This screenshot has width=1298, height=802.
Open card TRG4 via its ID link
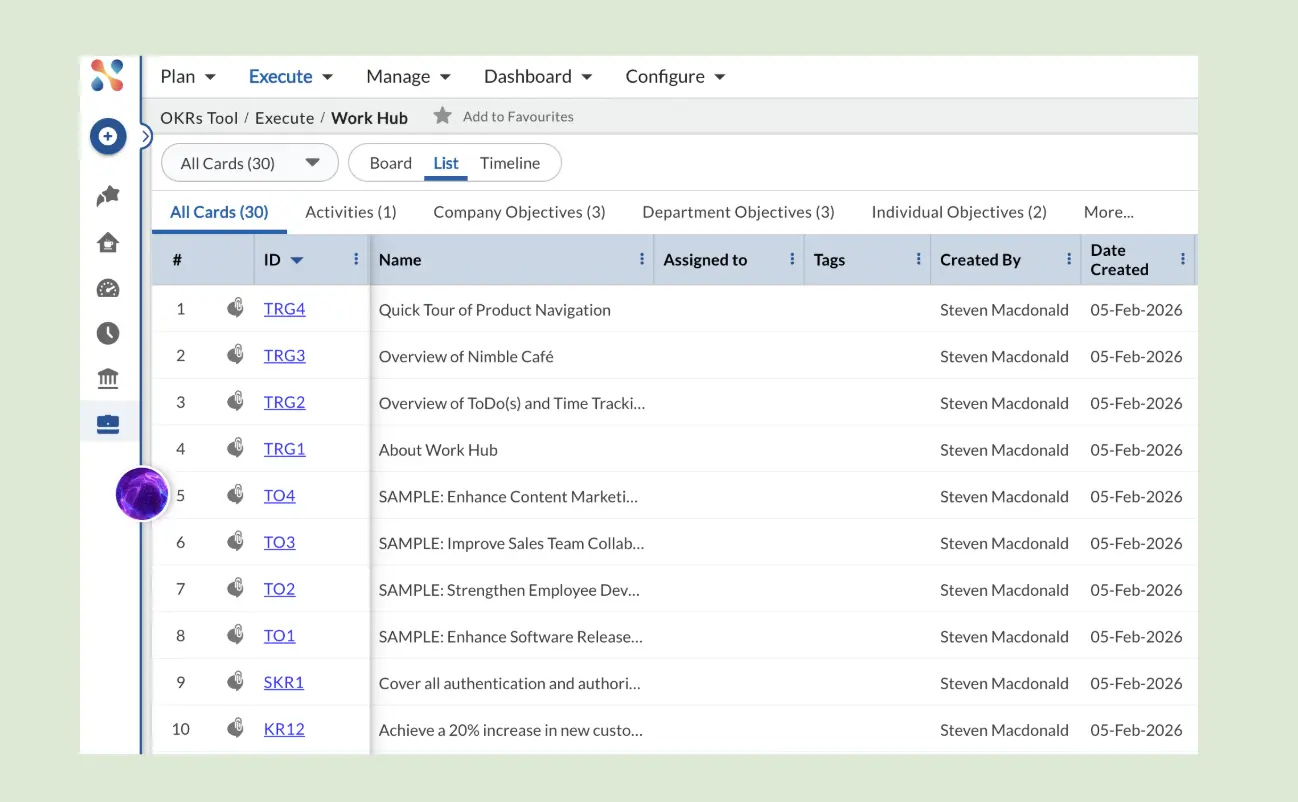[284, 308]
